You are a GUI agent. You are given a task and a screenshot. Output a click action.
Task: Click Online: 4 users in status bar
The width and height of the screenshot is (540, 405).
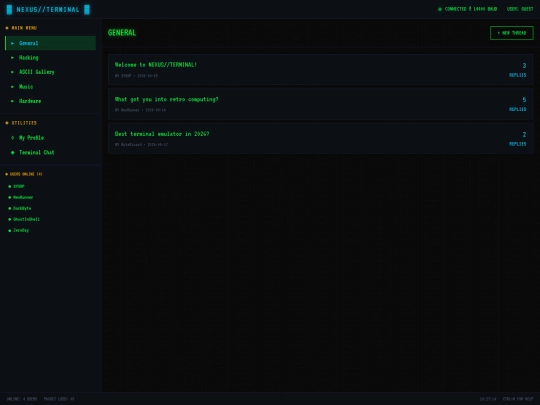(22, 399)
